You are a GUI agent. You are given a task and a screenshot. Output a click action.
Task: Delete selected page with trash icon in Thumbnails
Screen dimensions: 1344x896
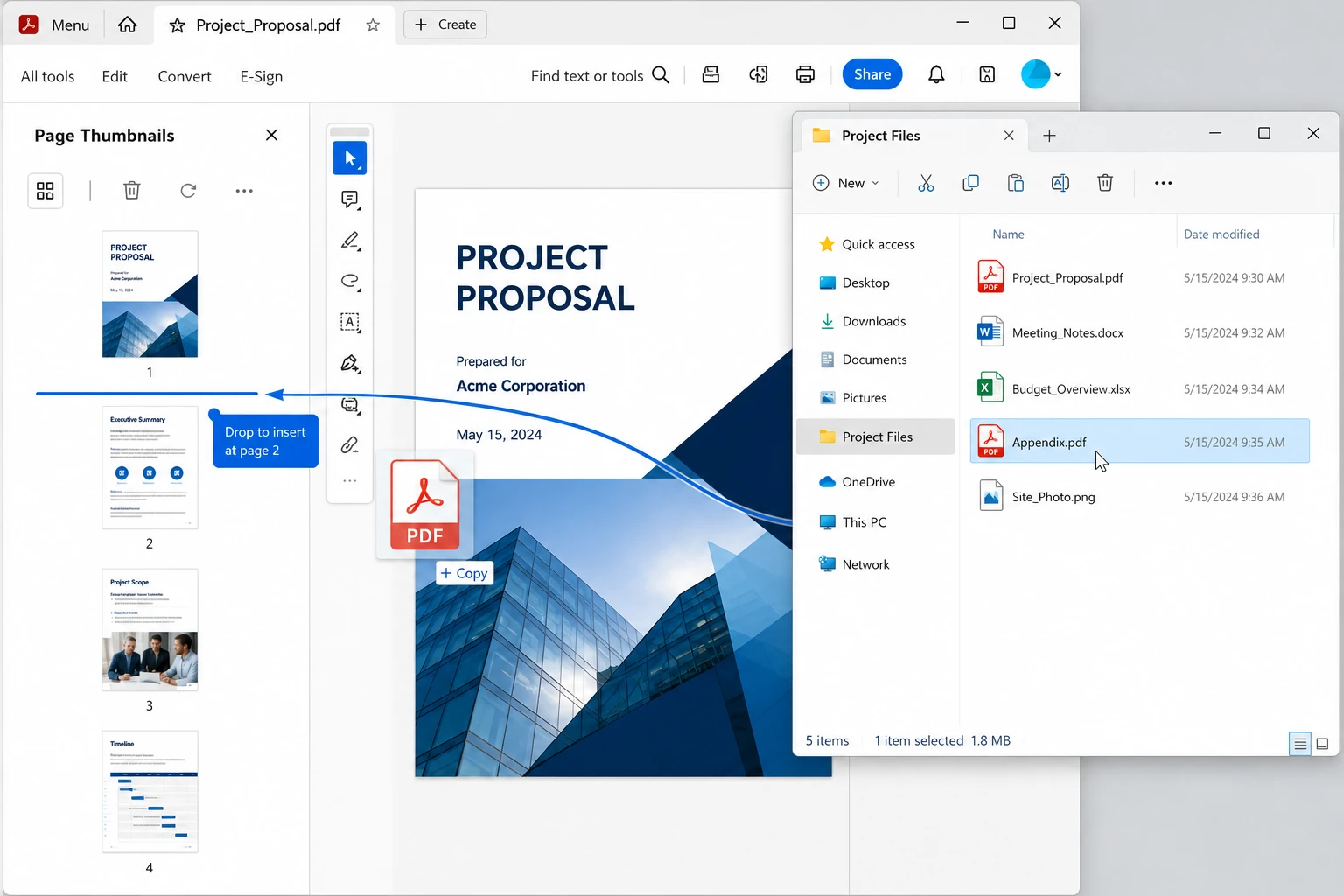click(132, 190)
